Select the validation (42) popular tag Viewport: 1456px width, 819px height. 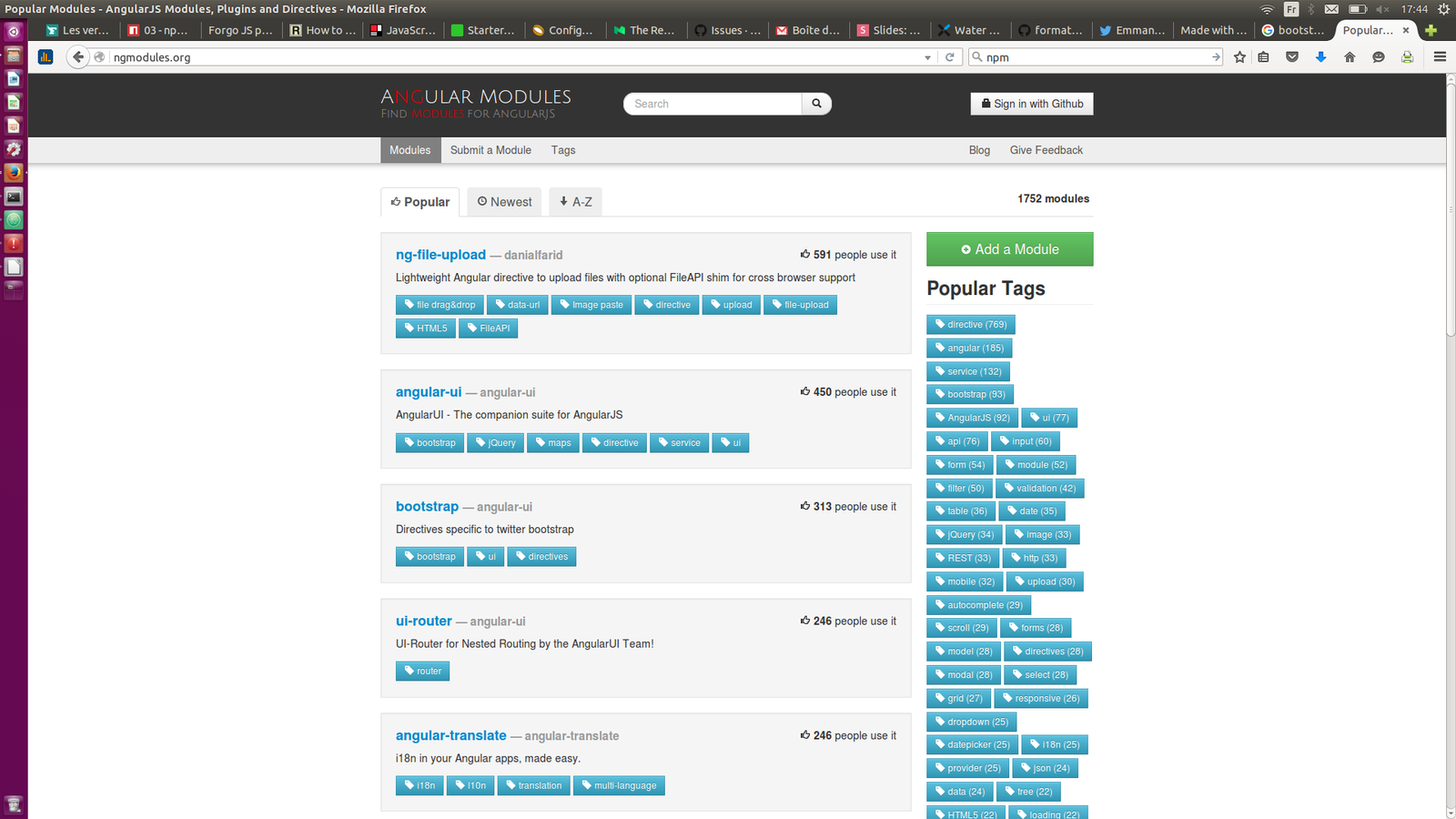[x=1040, y=488]
